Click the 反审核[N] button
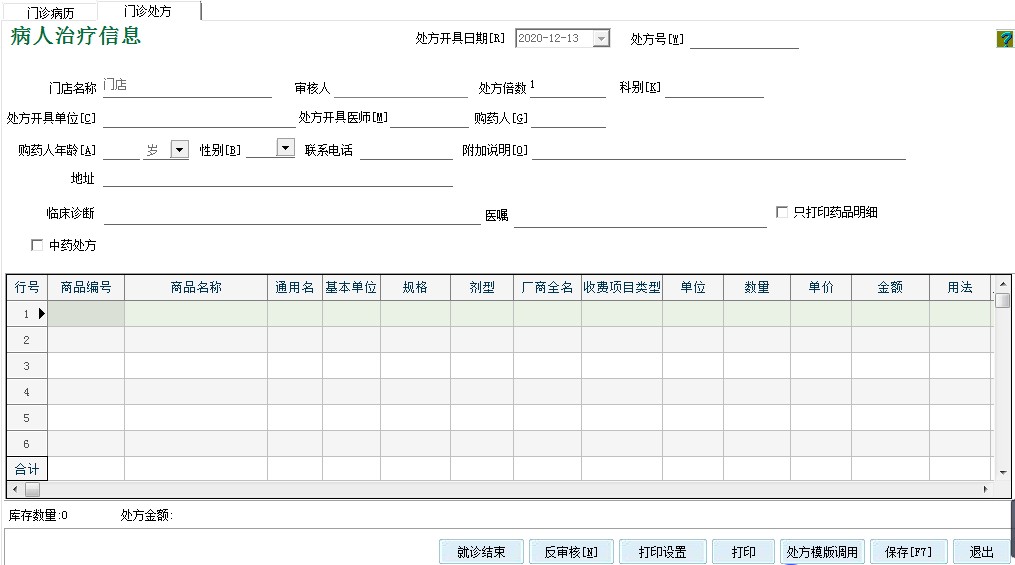 pos(570,551)
